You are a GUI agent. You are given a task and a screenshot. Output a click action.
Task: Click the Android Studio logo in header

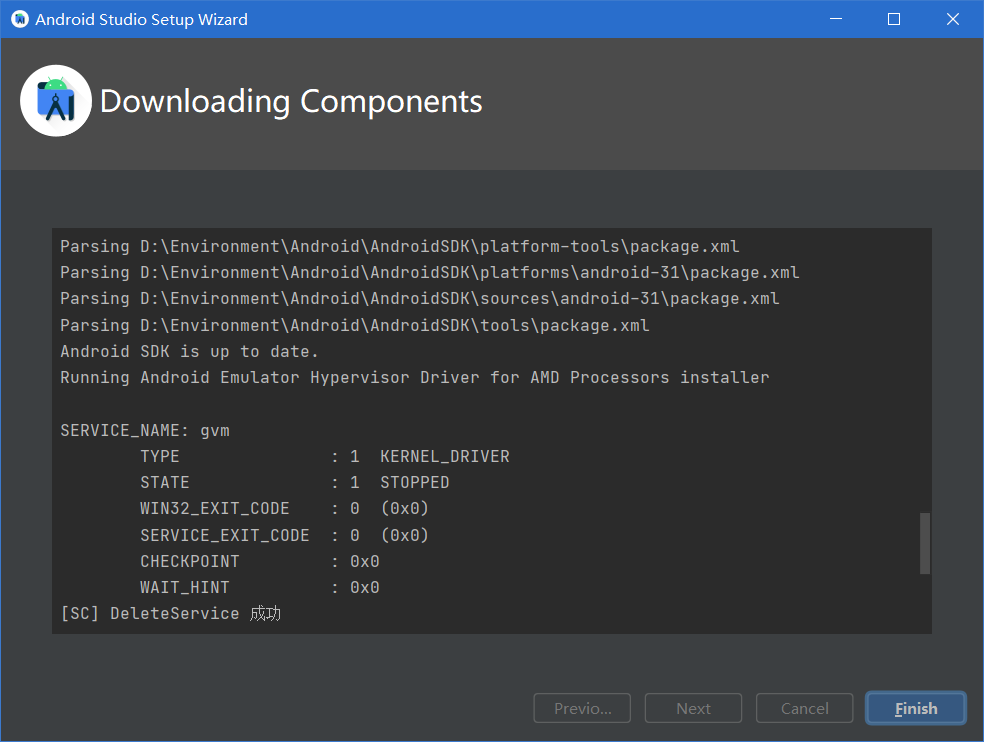click(56, 100)
